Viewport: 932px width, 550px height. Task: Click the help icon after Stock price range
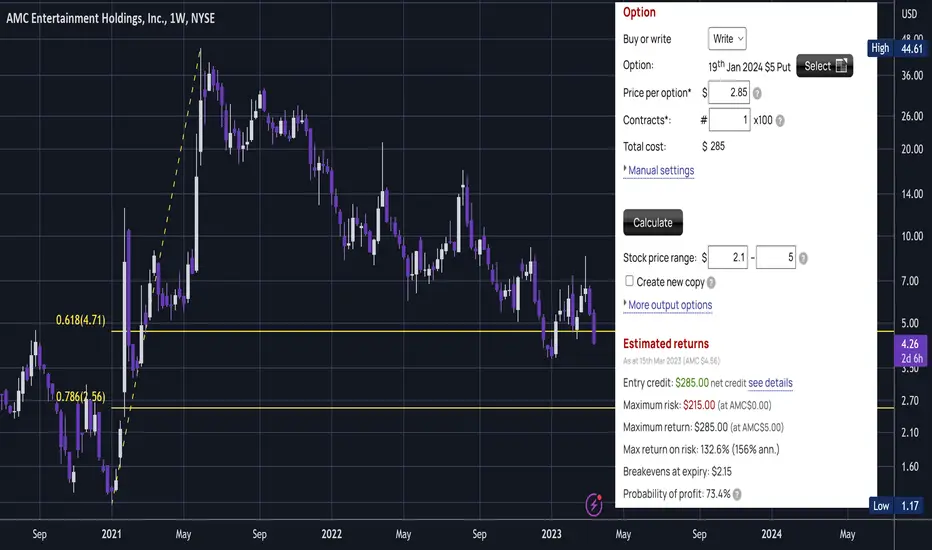coord(803,258)
